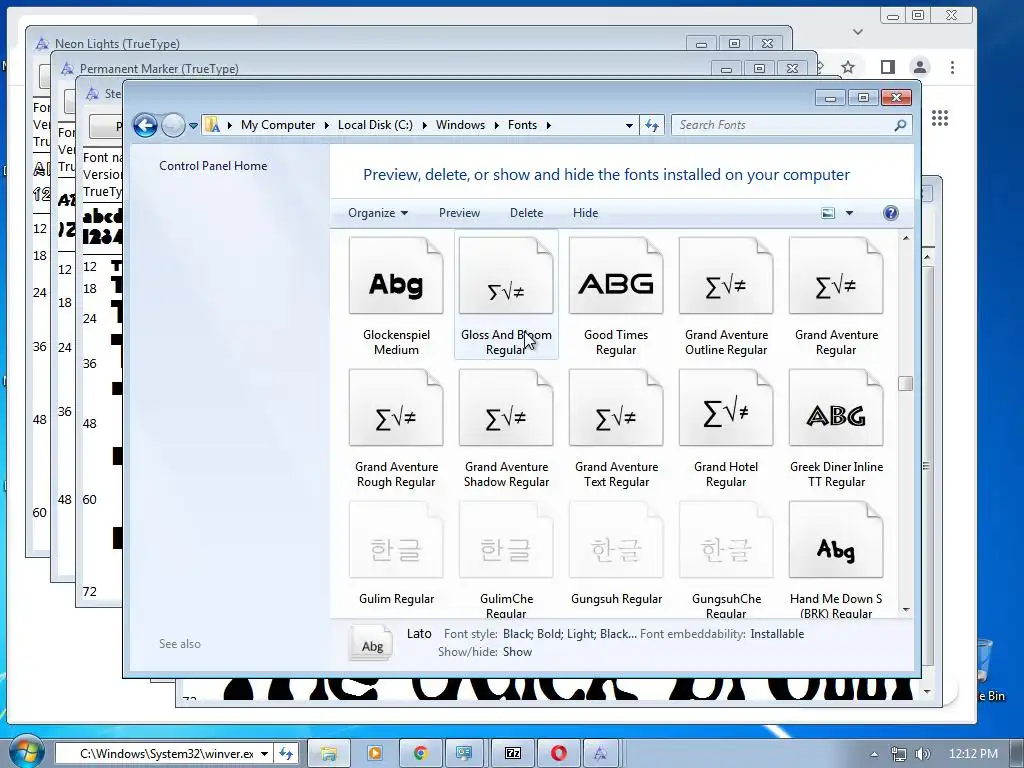Image resolution: width=1024 pixels, height=768 pixels.
Task: Show hidden tray icons arrow
Action: (874, 754)
